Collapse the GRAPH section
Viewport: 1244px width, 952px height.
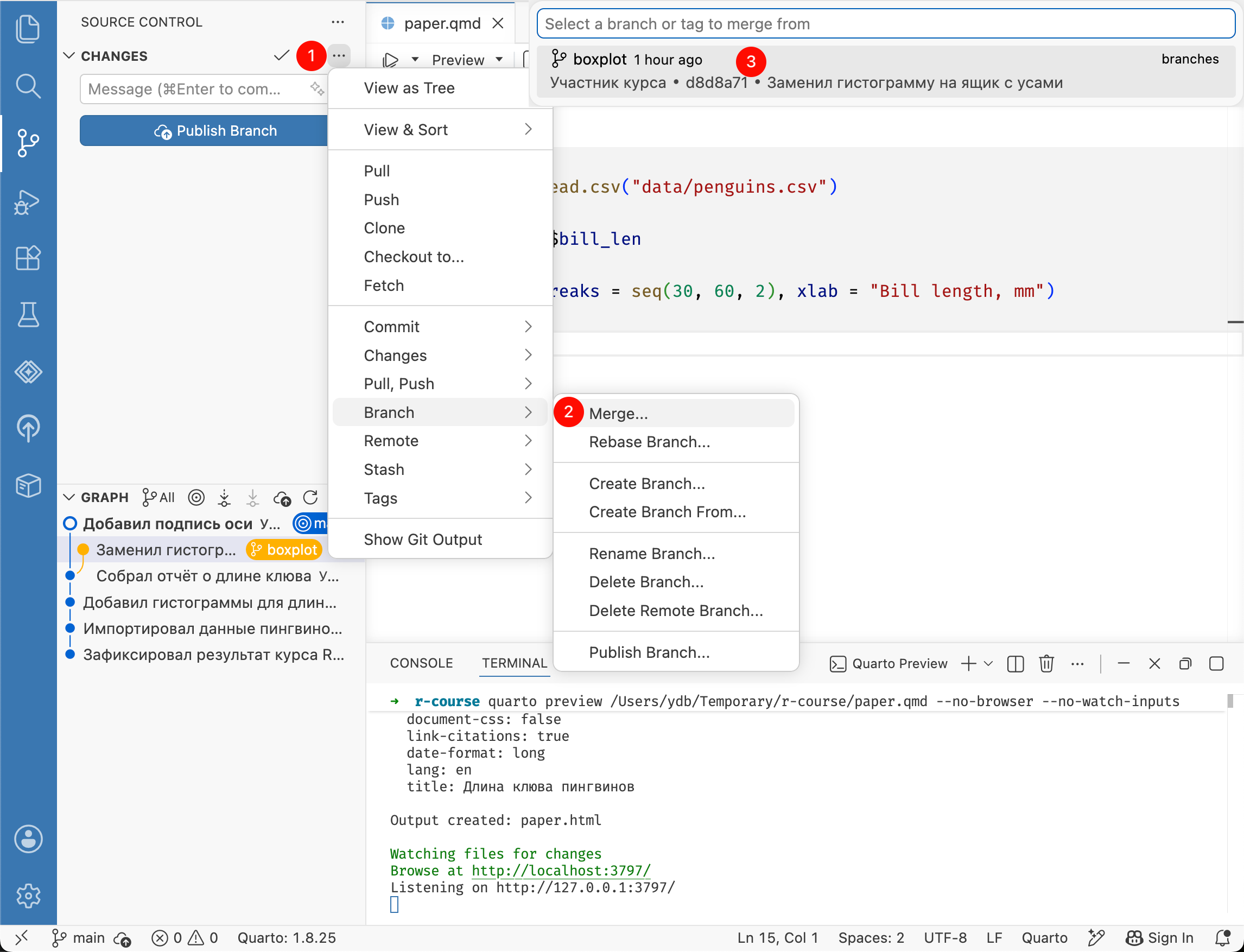click(x=68, y=497)
